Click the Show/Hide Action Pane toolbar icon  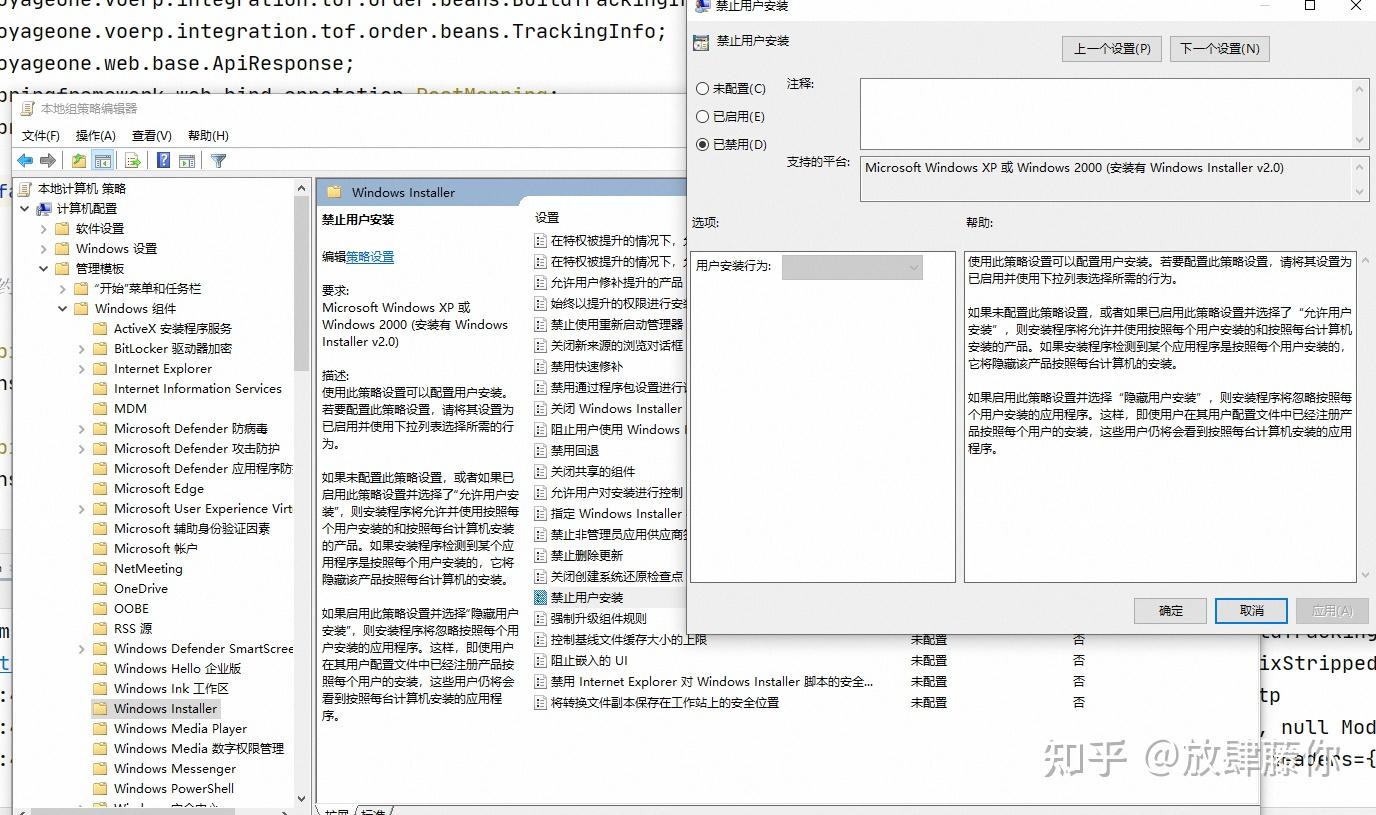[189, 160]
